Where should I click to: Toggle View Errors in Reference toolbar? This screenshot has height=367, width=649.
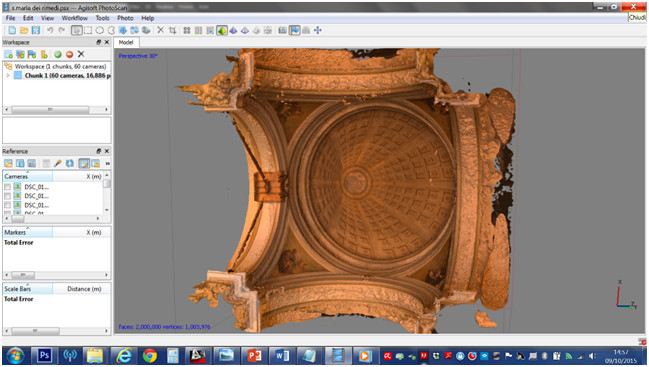click(96, 163)
